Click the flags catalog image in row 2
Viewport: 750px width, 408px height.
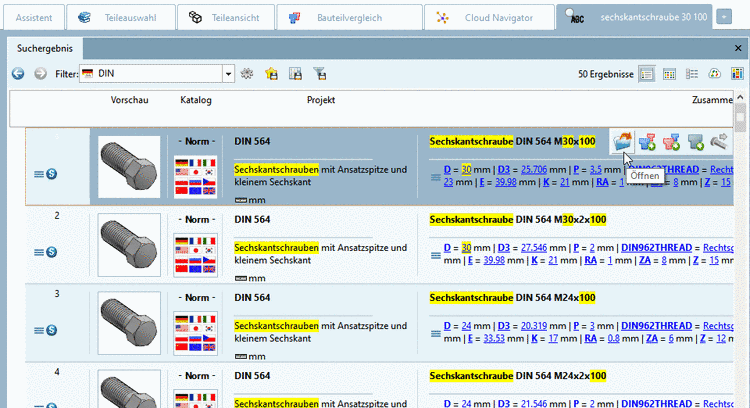195,254
